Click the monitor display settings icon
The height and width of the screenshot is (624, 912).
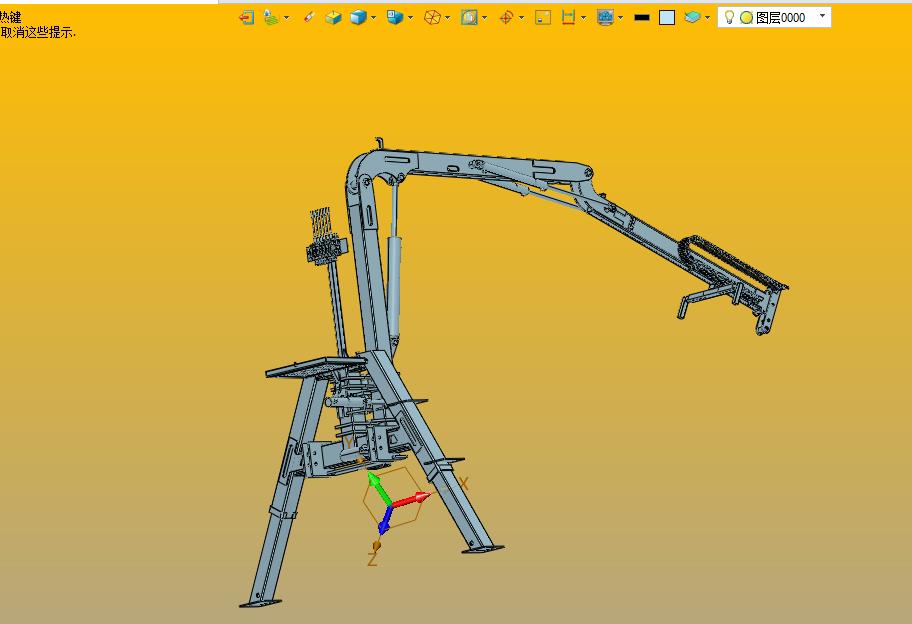coord(605,18)
